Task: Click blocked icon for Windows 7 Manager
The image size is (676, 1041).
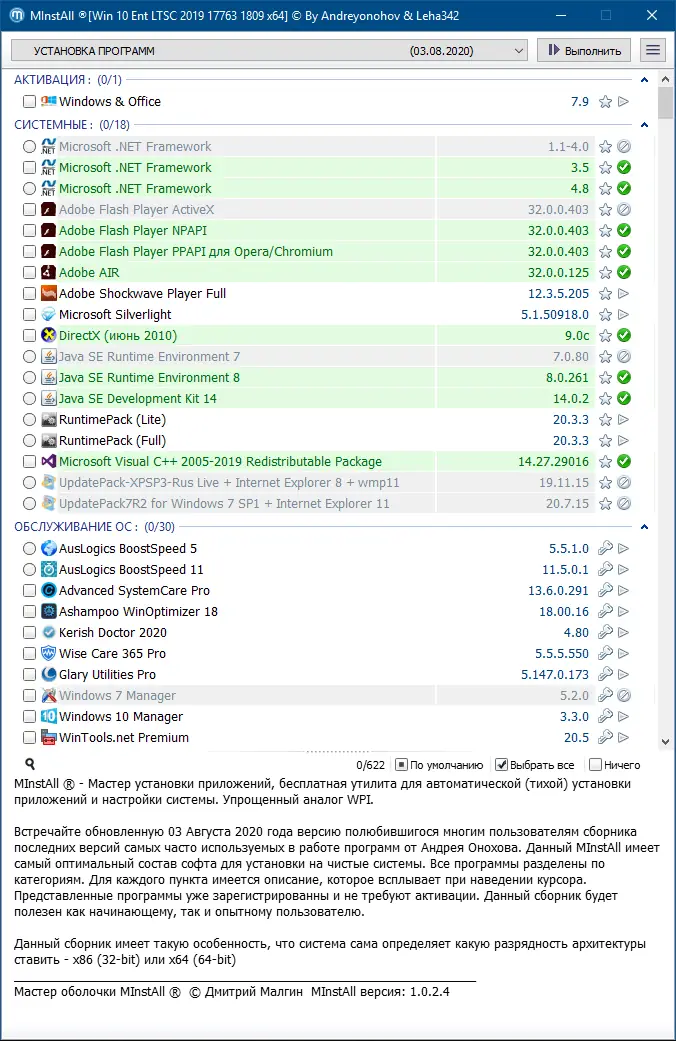Action: pyautogui.click(x=624, y=696)
